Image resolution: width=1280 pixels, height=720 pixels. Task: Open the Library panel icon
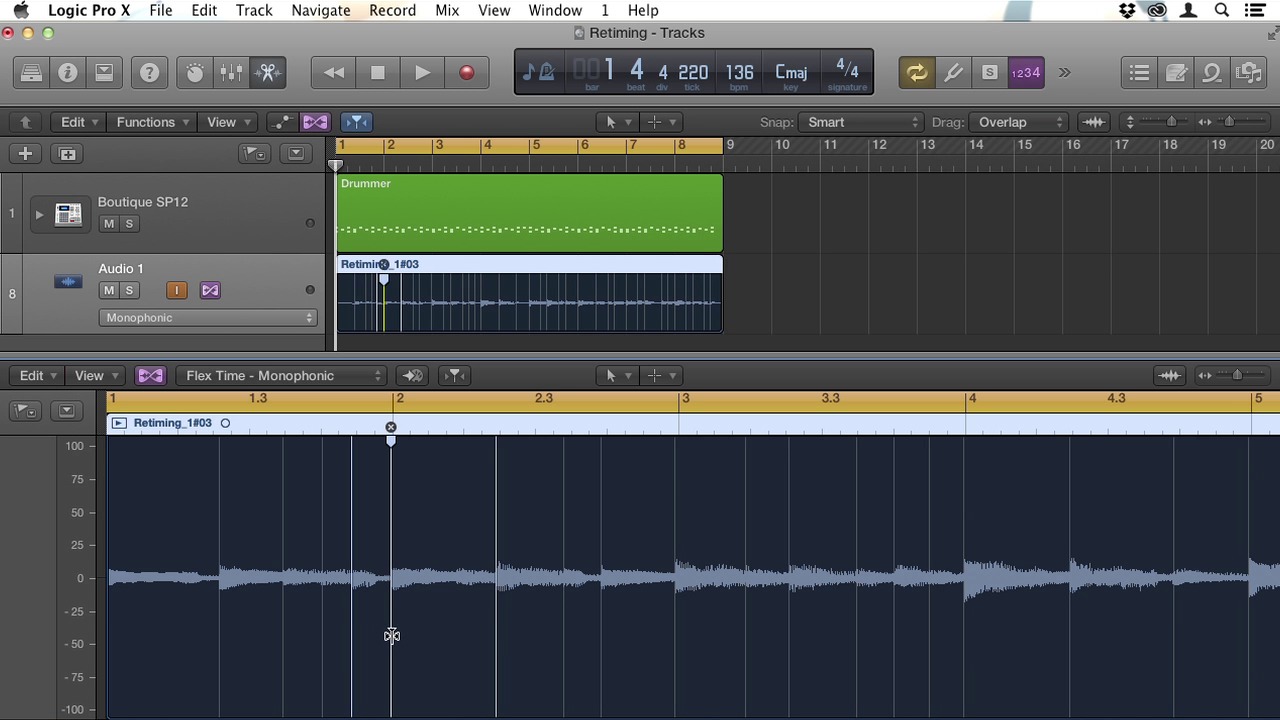[31, 73]
